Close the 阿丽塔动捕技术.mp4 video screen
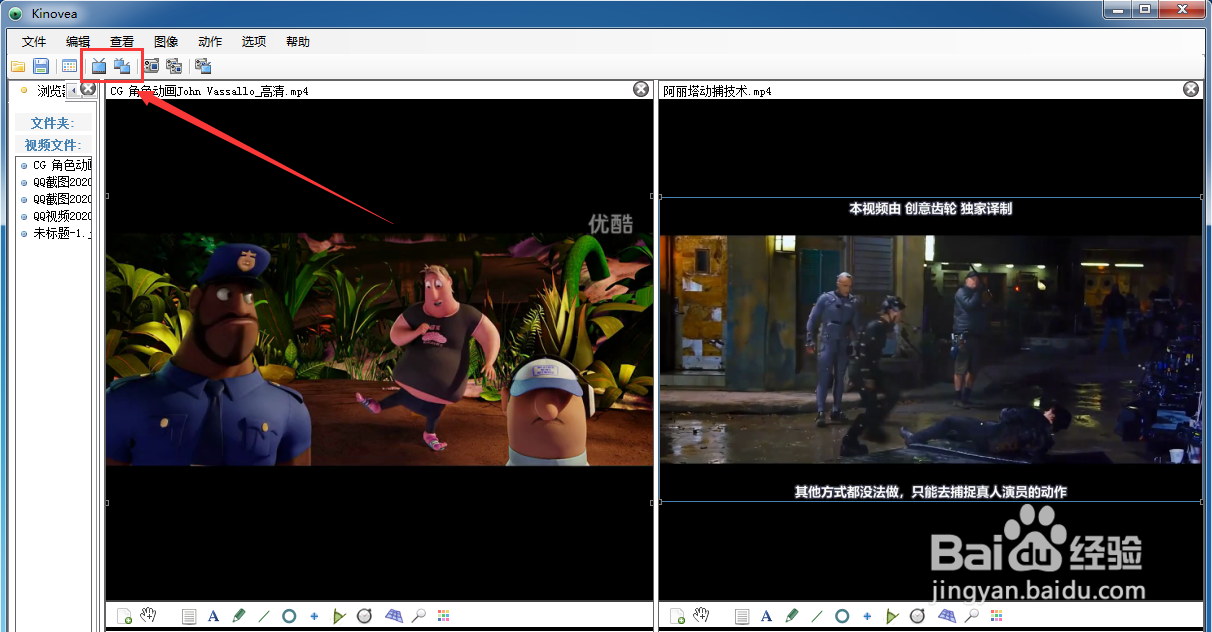 [x=1191, y=89]
